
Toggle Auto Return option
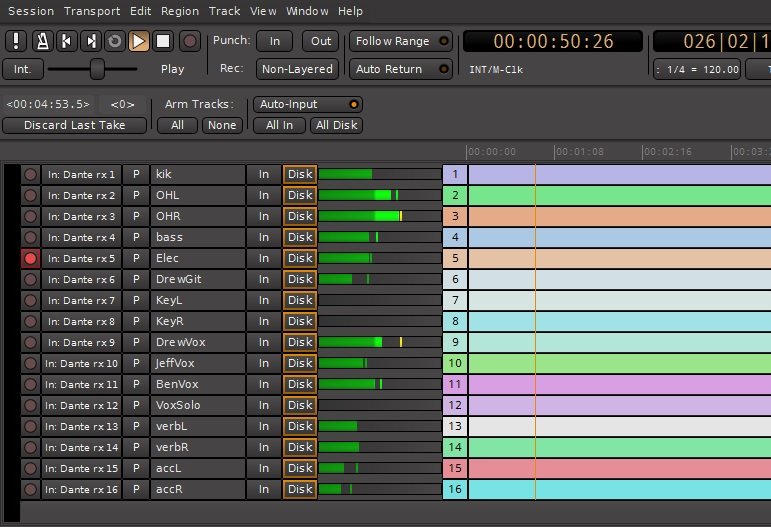401,69
